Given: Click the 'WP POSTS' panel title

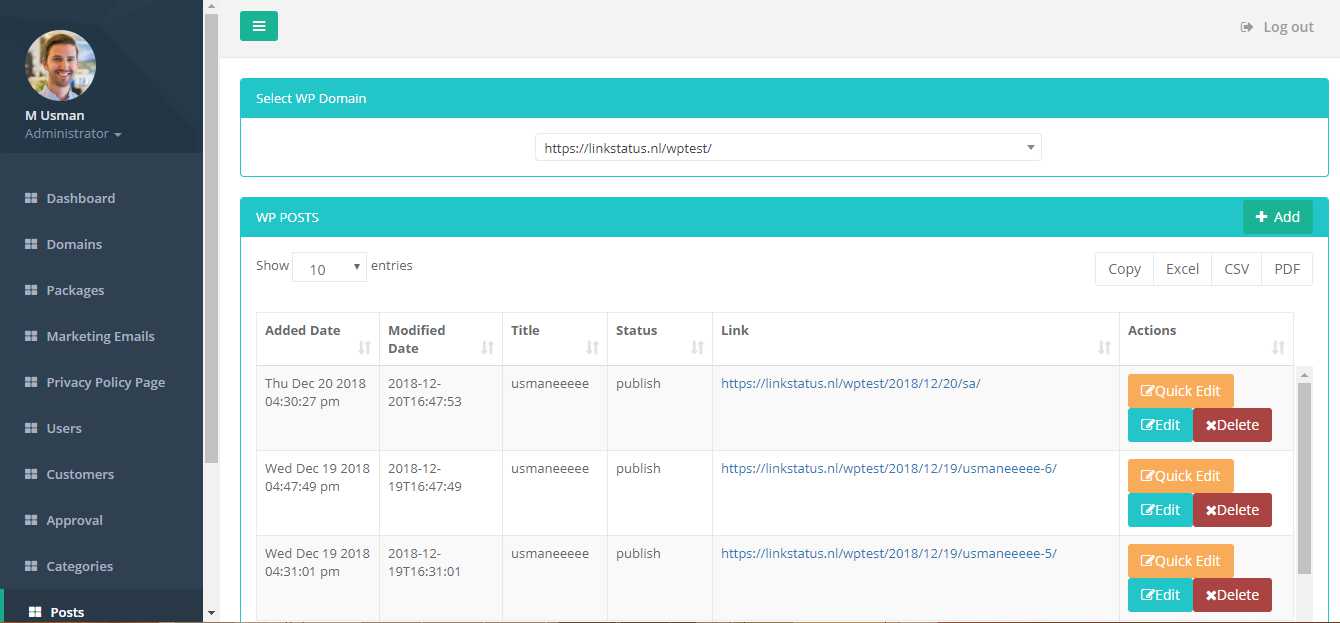Looking at the screenshot, I should [x=288, y=218].
